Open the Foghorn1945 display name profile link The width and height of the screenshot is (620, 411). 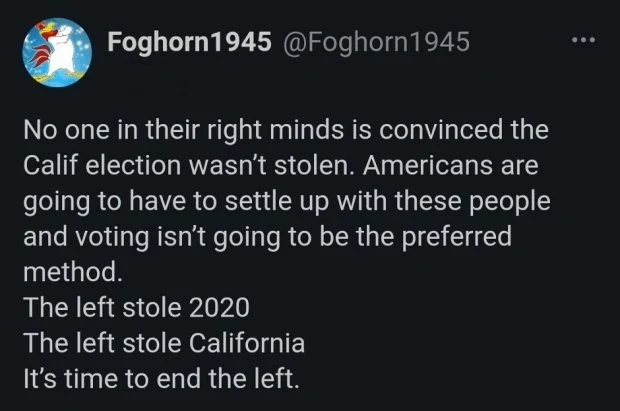(189, 42)
